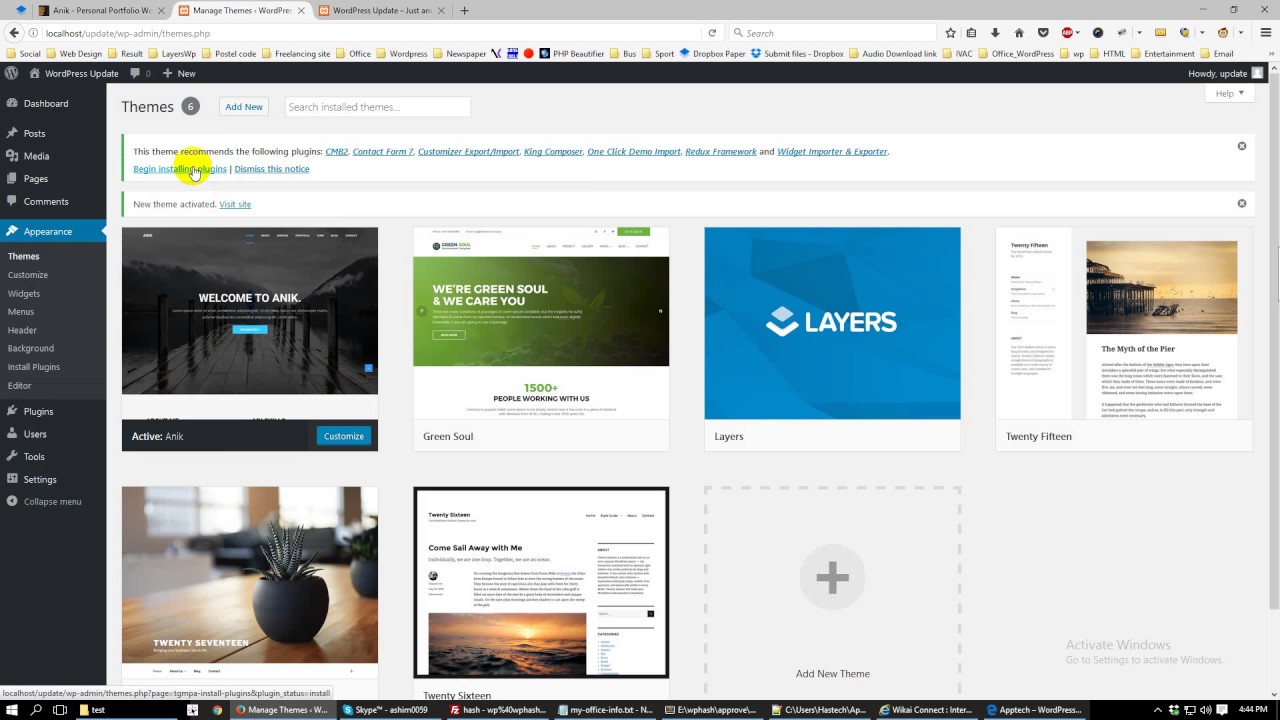Click the Pocket icon in Firefox toolbar

pyautogui.click(x=1043, y=33)
